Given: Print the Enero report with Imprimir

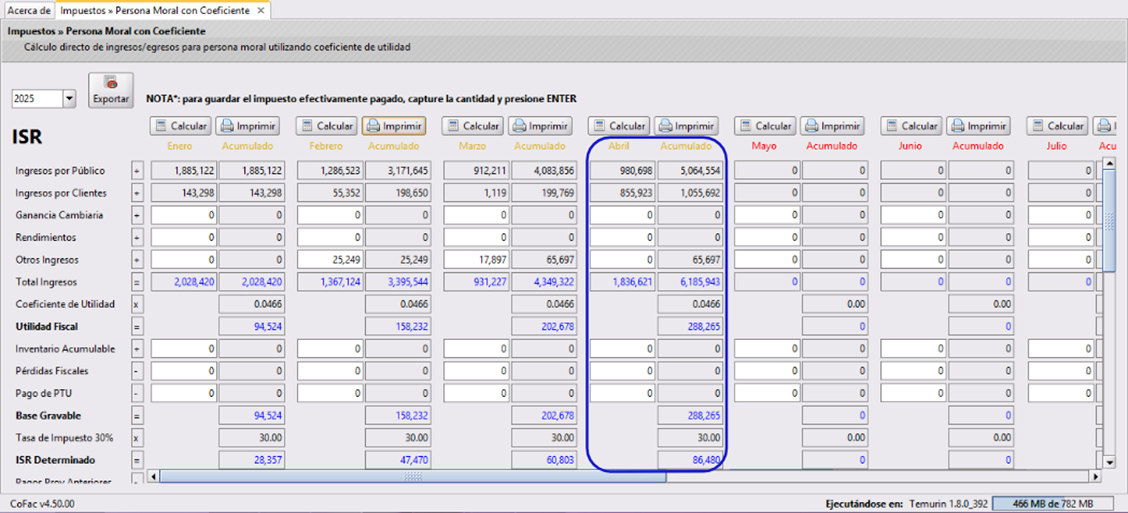Looking at the screenshot, I should 247,126.
